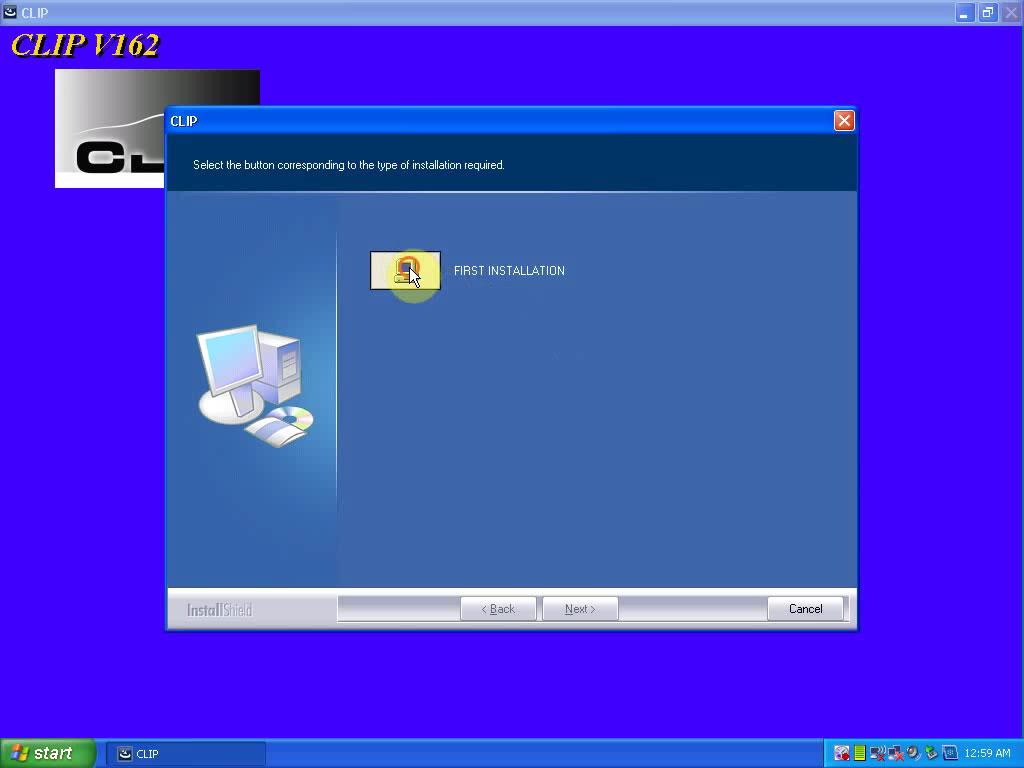The height and width of the screenshot is (768, 1024).
Task: Click the red-dot security alert tray icon
Action: click(842, 753)
